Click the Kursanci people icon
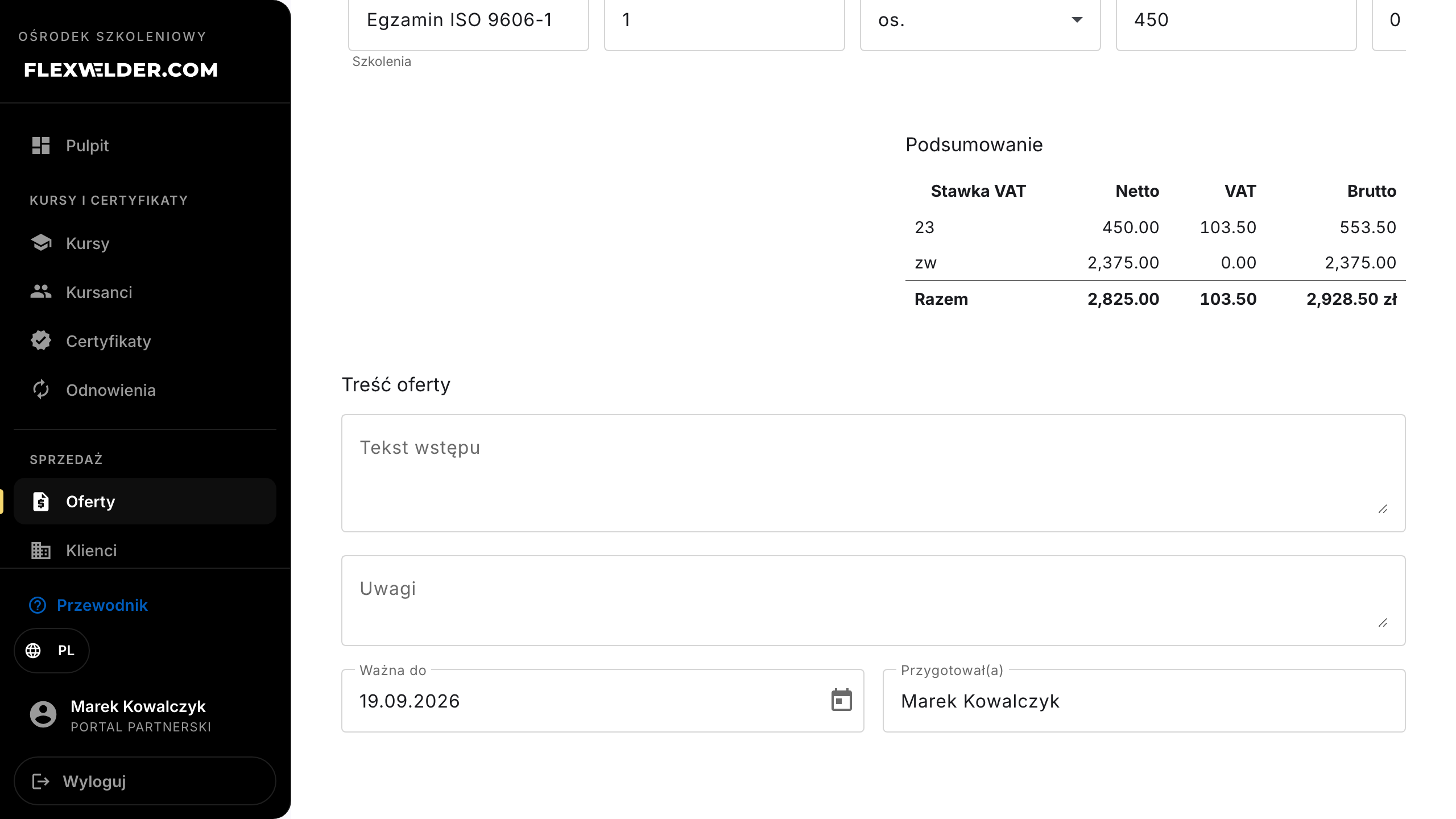This screenshot has height=819, width=1456. point(41,292)
